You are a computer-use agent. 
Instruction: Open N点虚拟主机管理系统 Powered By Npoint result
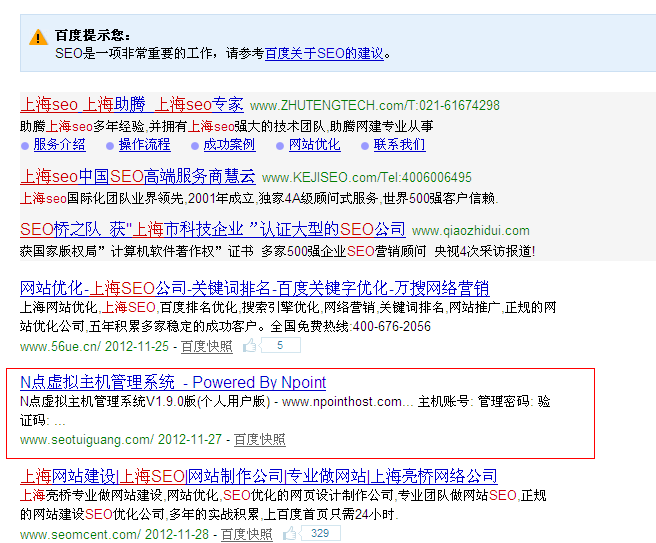click(173, 382)
